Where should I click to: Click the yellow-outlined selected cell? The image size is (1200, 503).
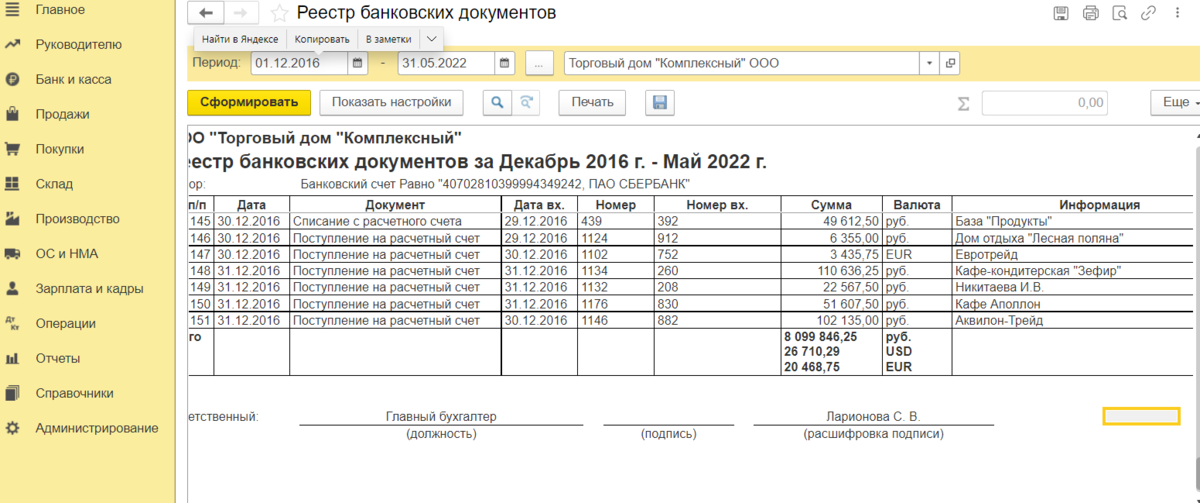tap(1141, 416)
